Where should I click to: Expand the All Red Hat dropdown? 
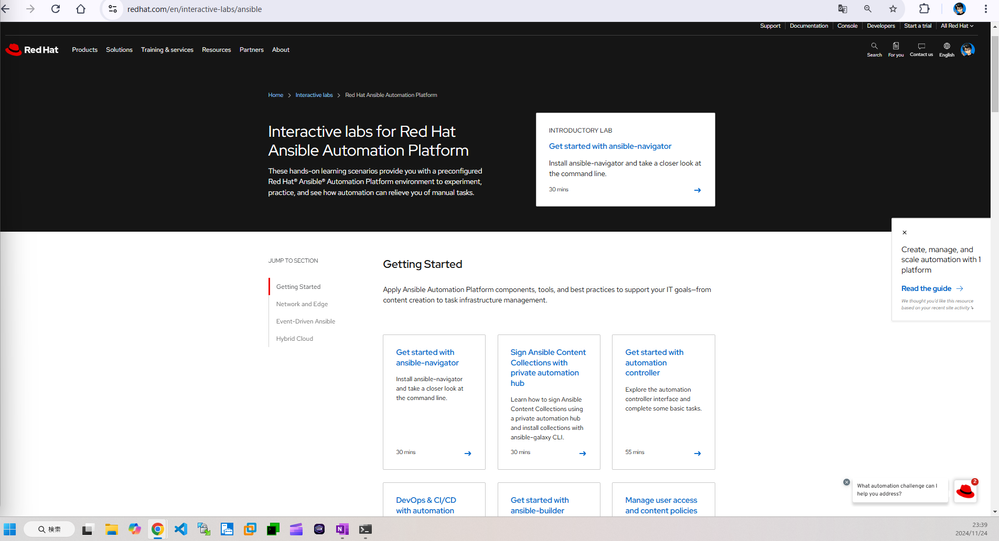tap(956, 26)
